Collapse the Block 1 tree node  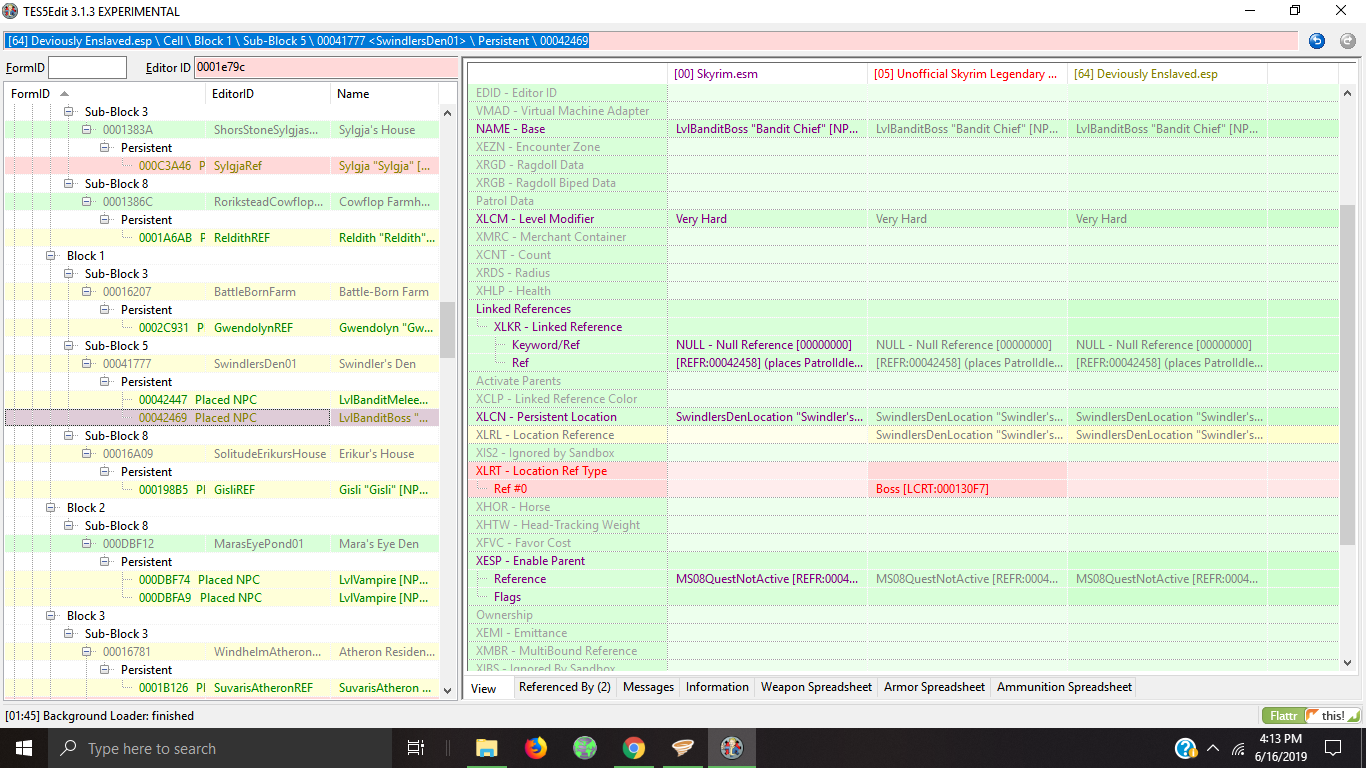point(53,256)
